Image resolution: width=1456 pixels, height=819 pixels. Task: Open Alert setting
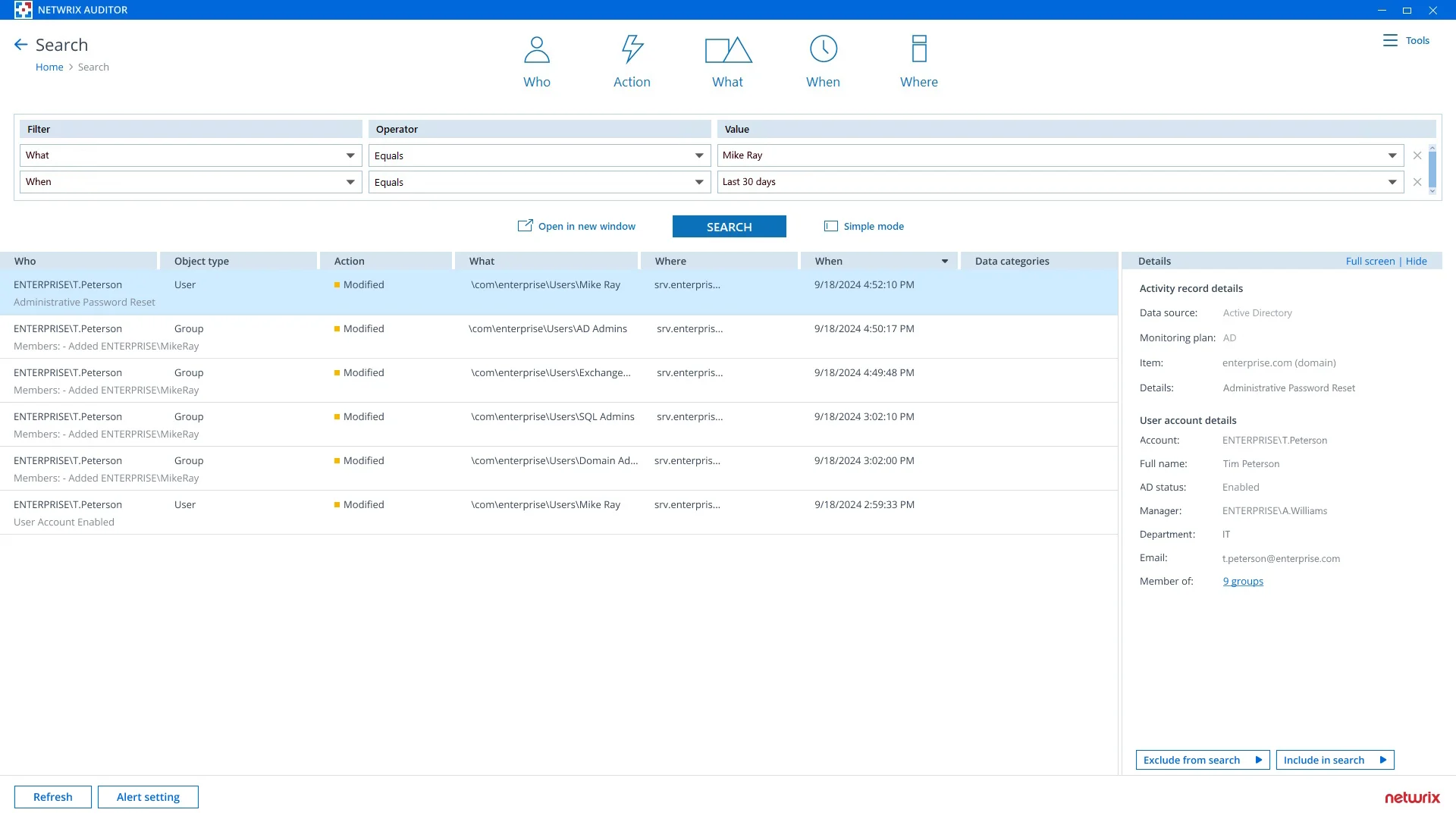coord(148,797)
